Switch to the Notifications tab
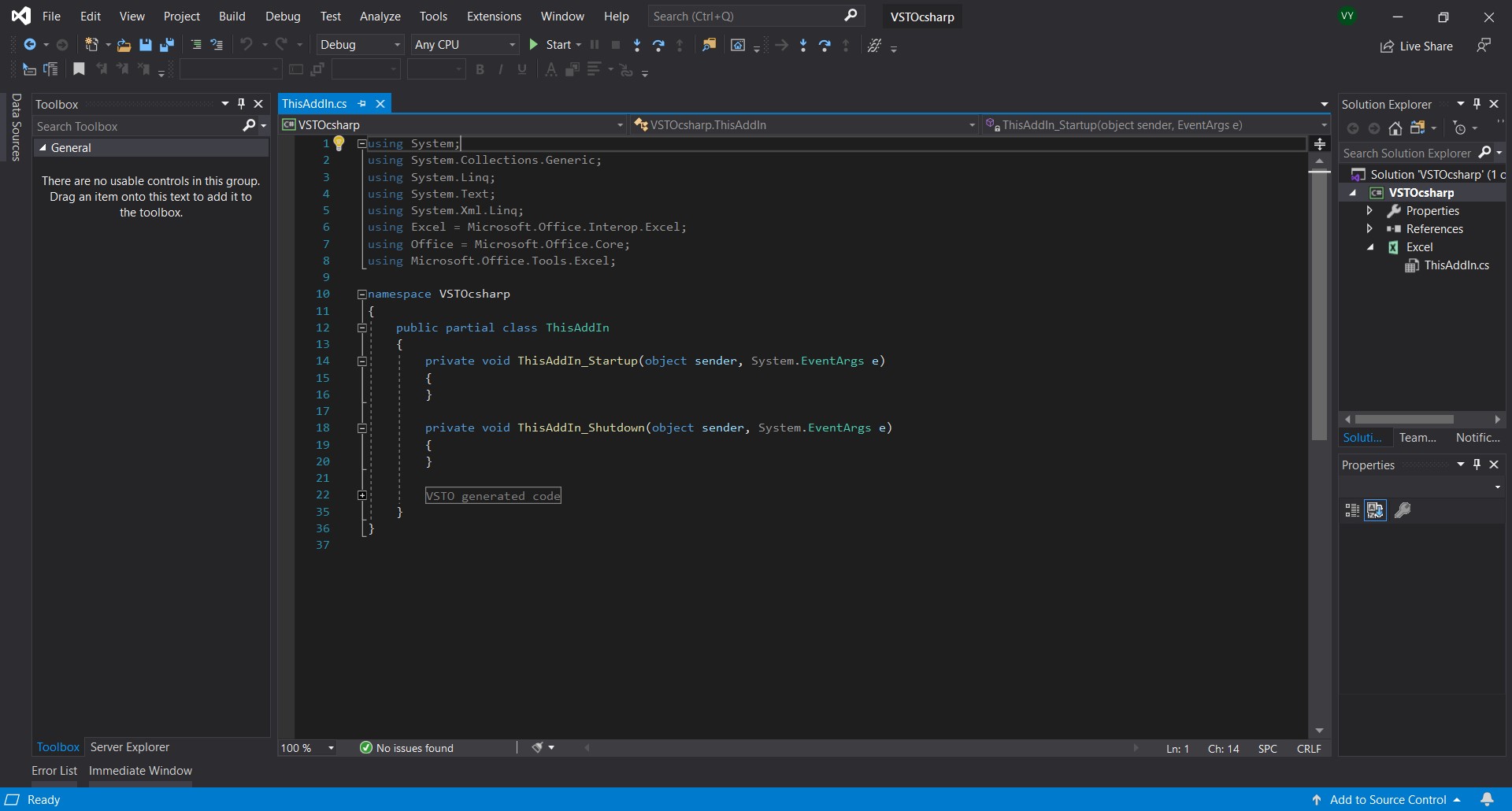1512x811 pixels. (1477, 438)
